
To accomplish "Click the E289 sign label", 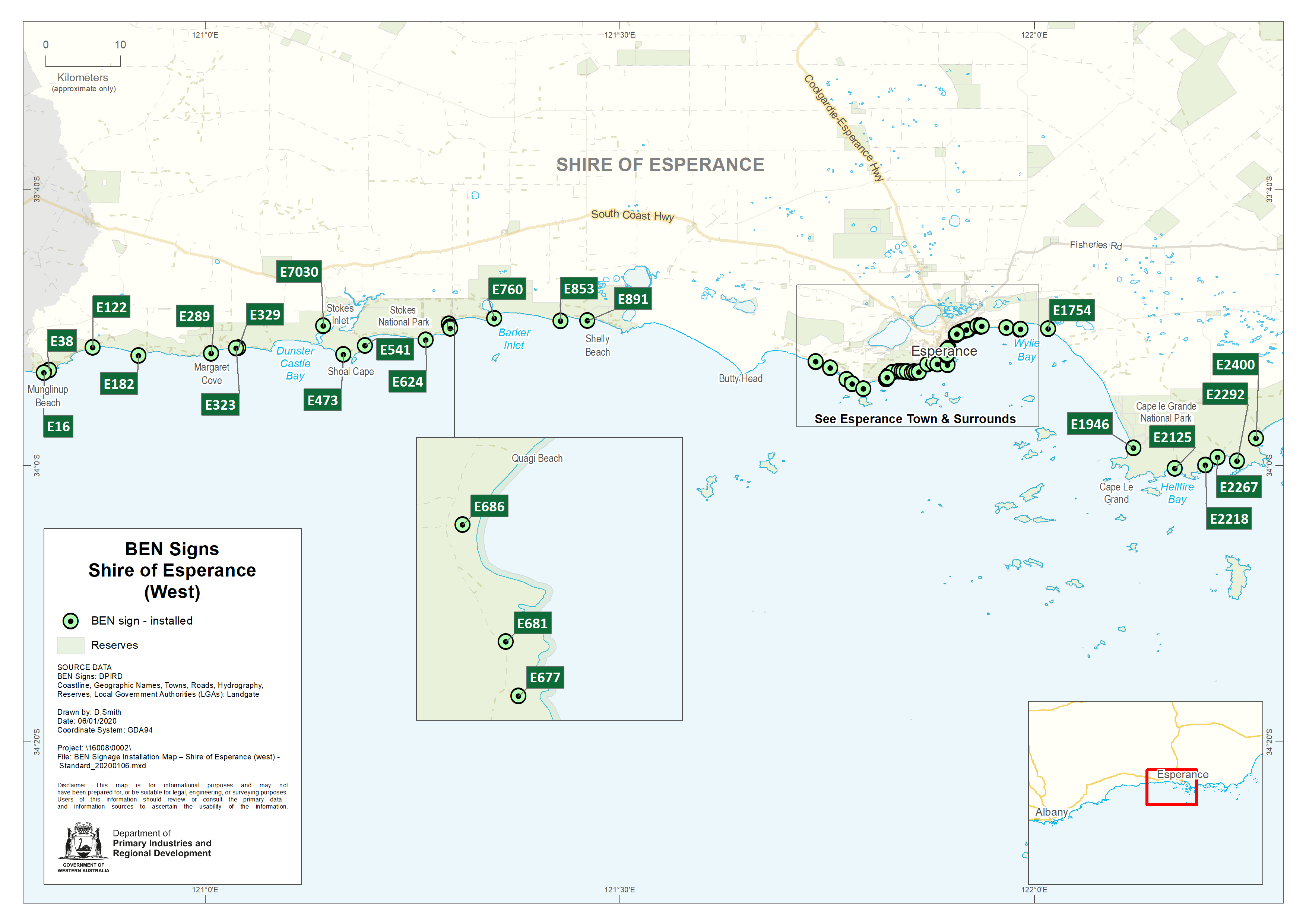I will (x=194, y=316).
